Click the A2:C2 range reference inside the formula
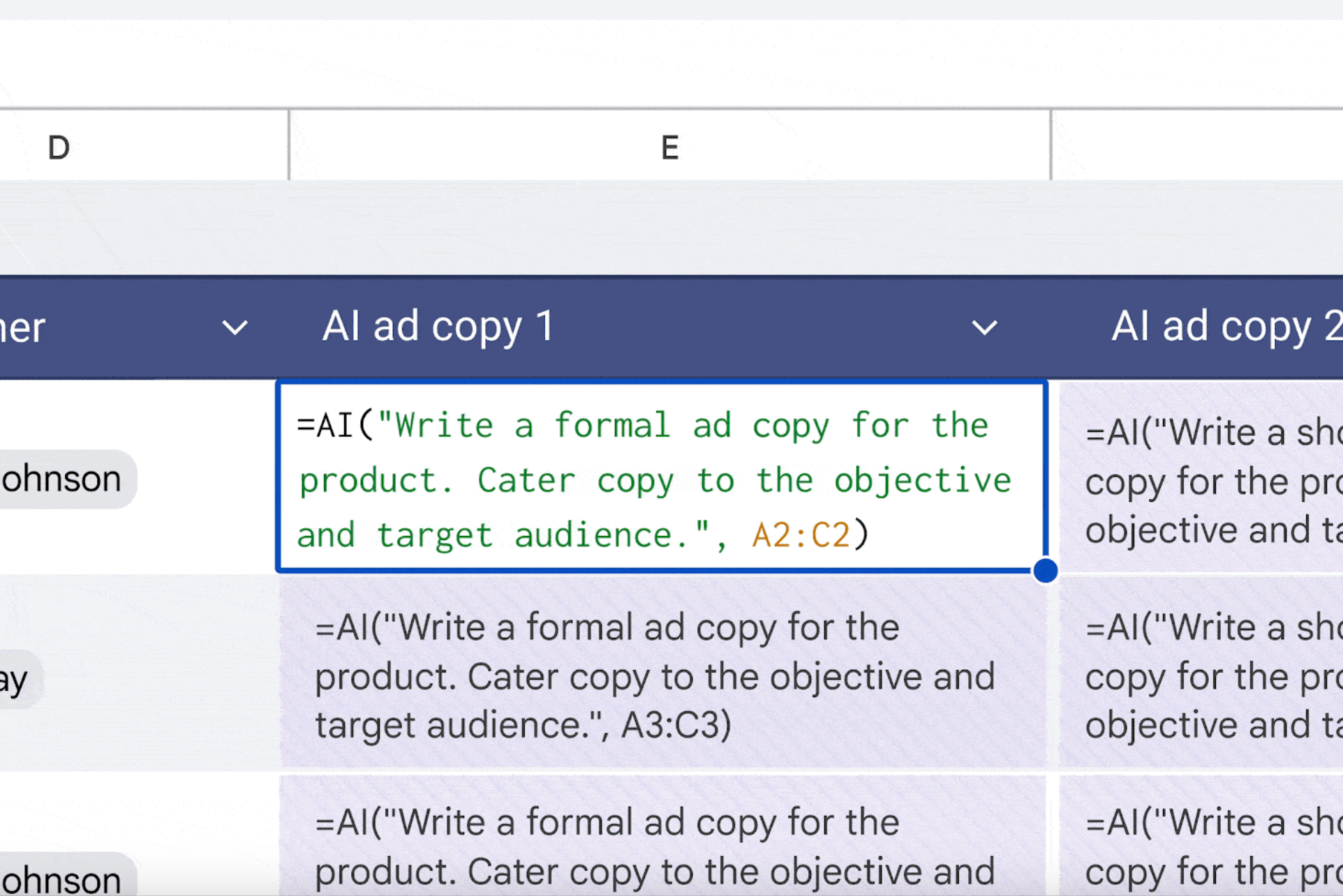Viewport: 1343px width, 896px height. pyautogui.click(x=800, y=534)
